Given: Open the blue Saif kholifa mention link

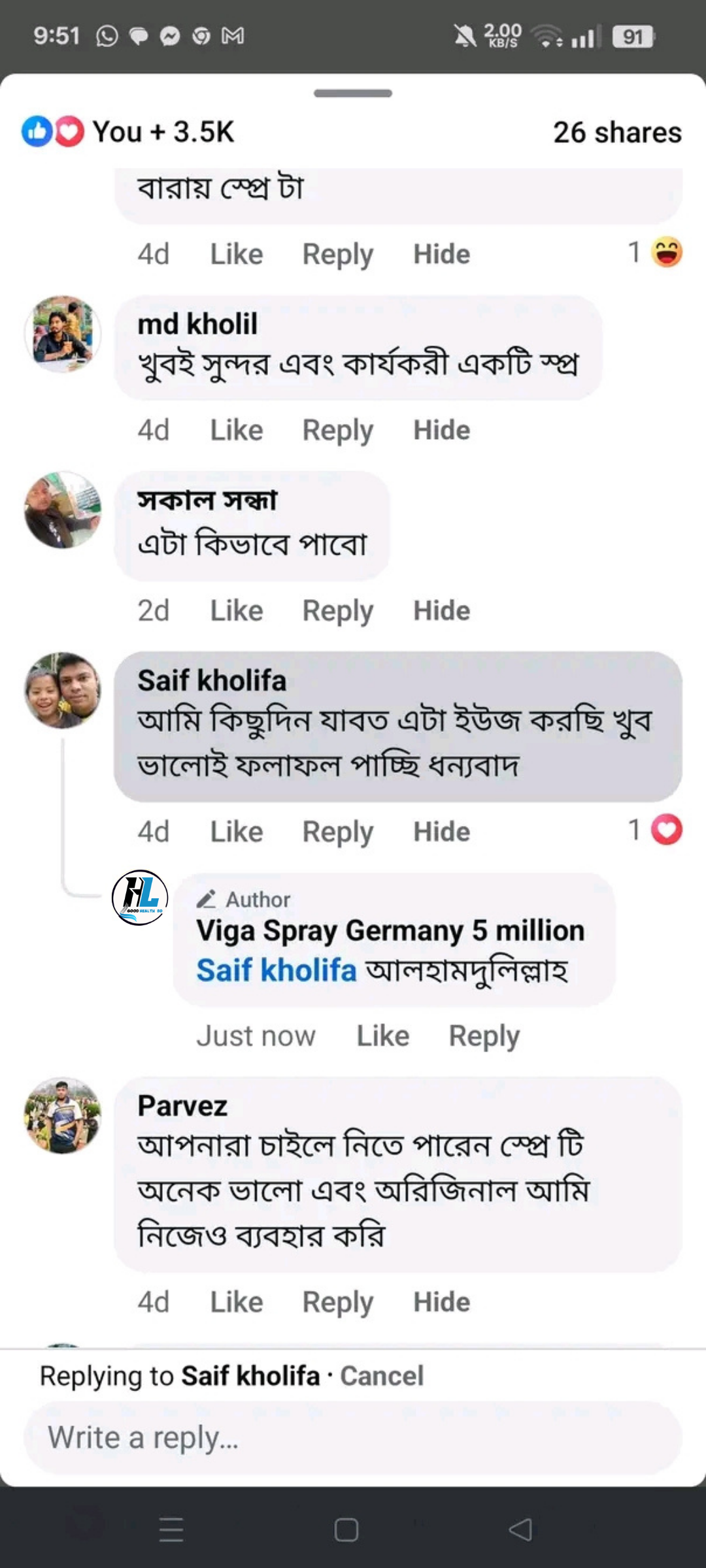Looking at the screenshot, I should point(277,970).
